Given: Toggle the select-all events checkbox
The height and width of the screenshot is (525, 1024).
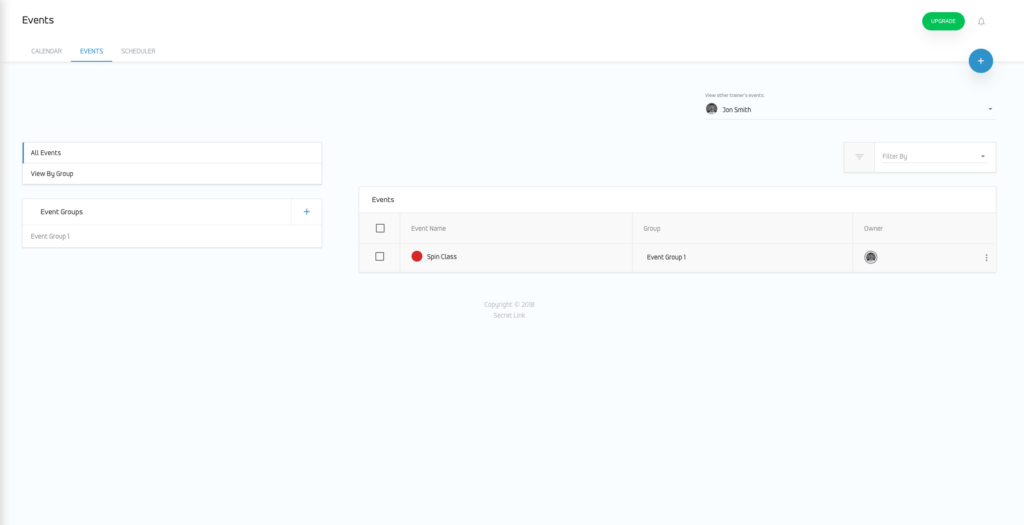Looking at the screenshot, I should 380,229.
